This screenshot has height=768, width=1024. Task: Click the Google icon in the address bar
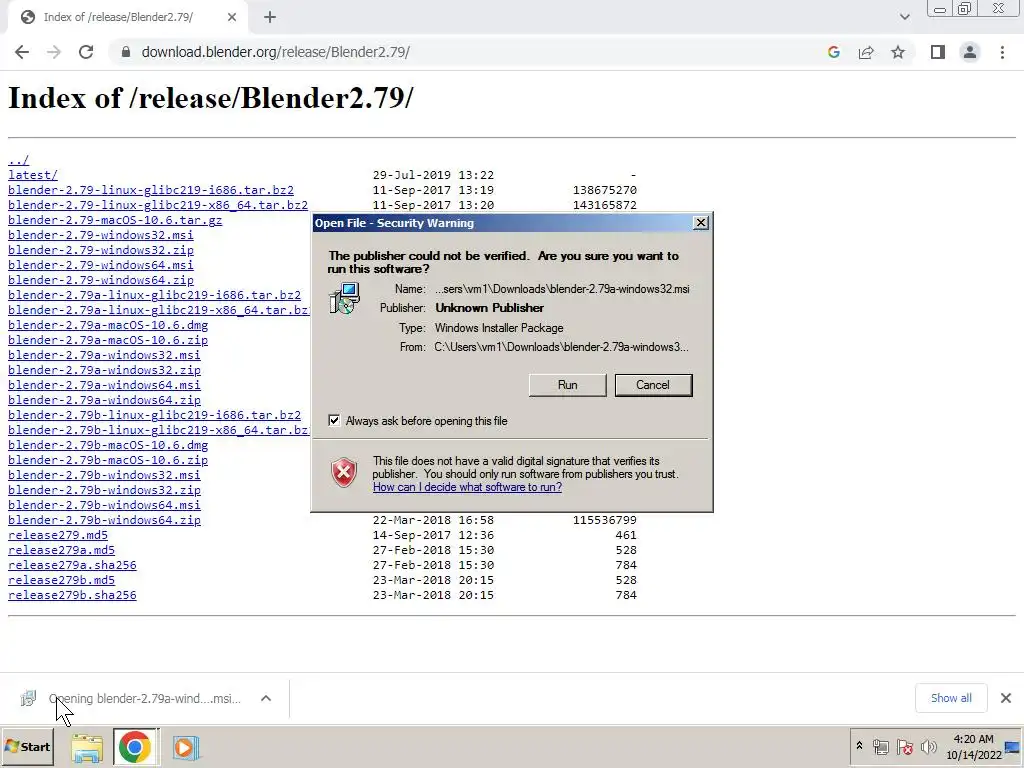(833, 52)
